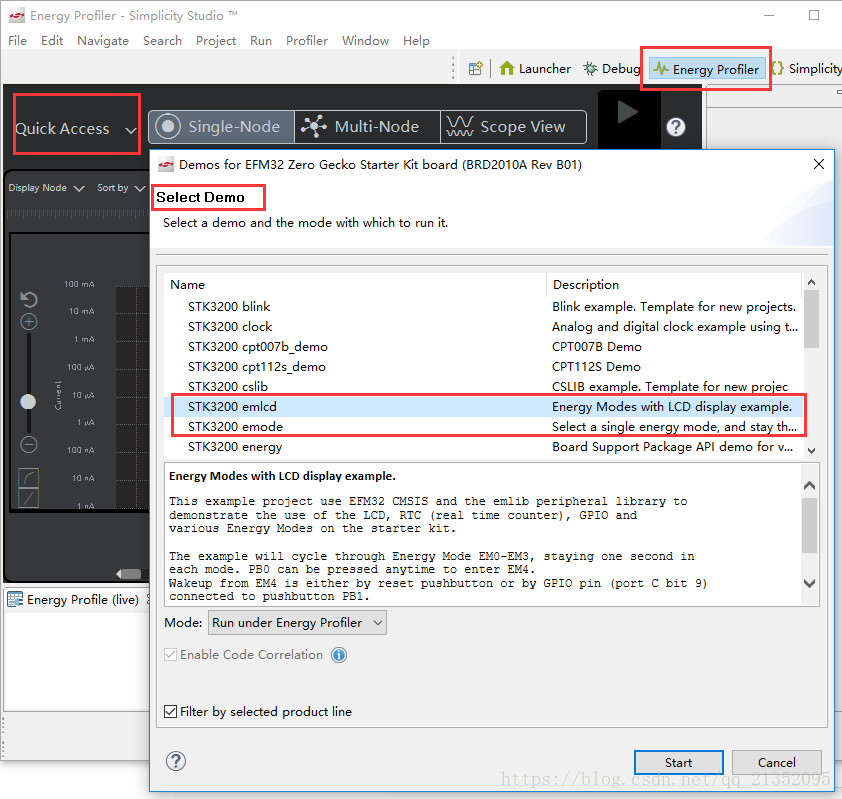This screenshot has width=842, height=799.
Task: Select the Single-Node view
Action: point(221,127)
